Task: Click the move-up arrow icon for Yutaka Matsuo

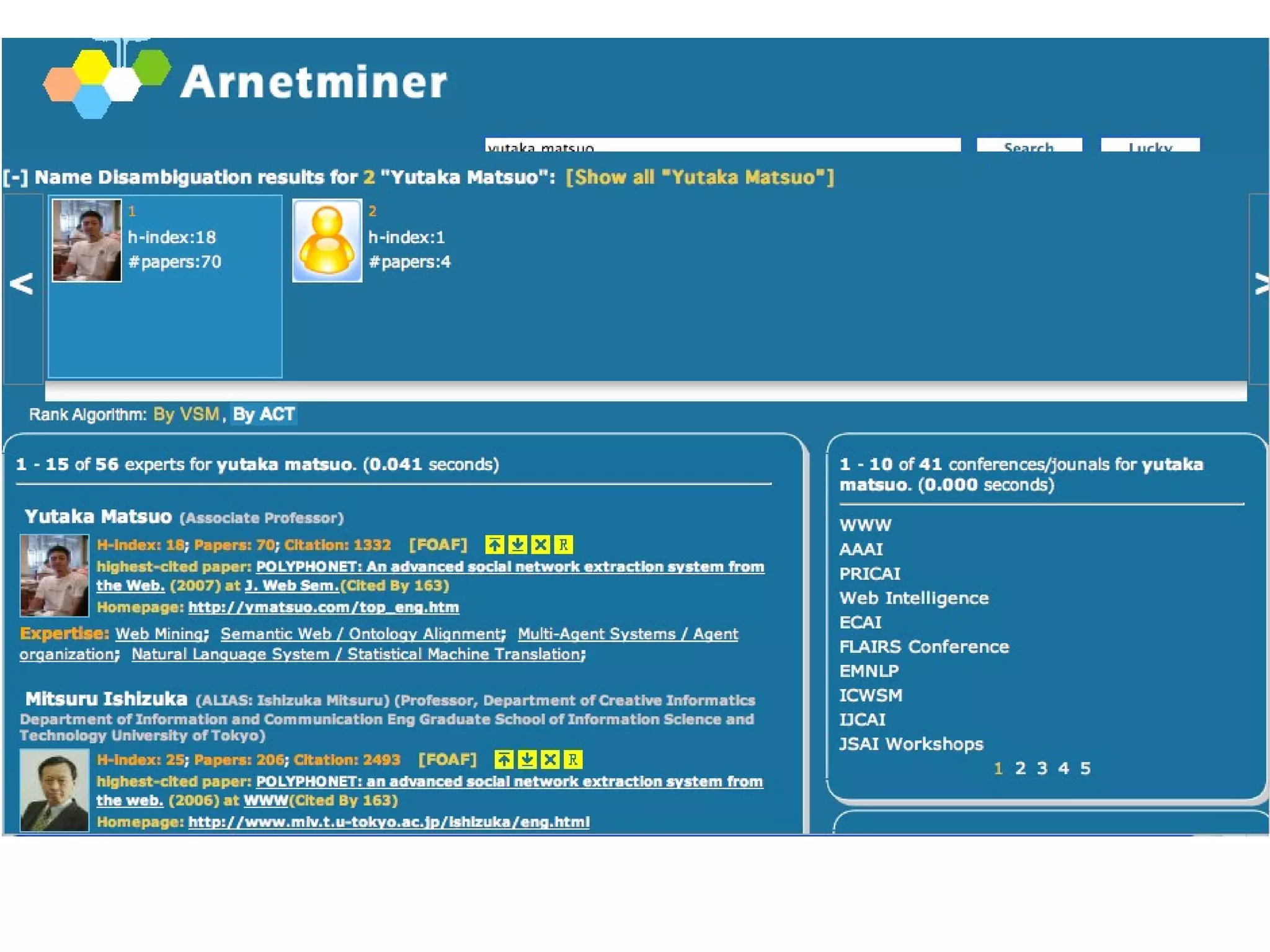Action: point(494,545)
